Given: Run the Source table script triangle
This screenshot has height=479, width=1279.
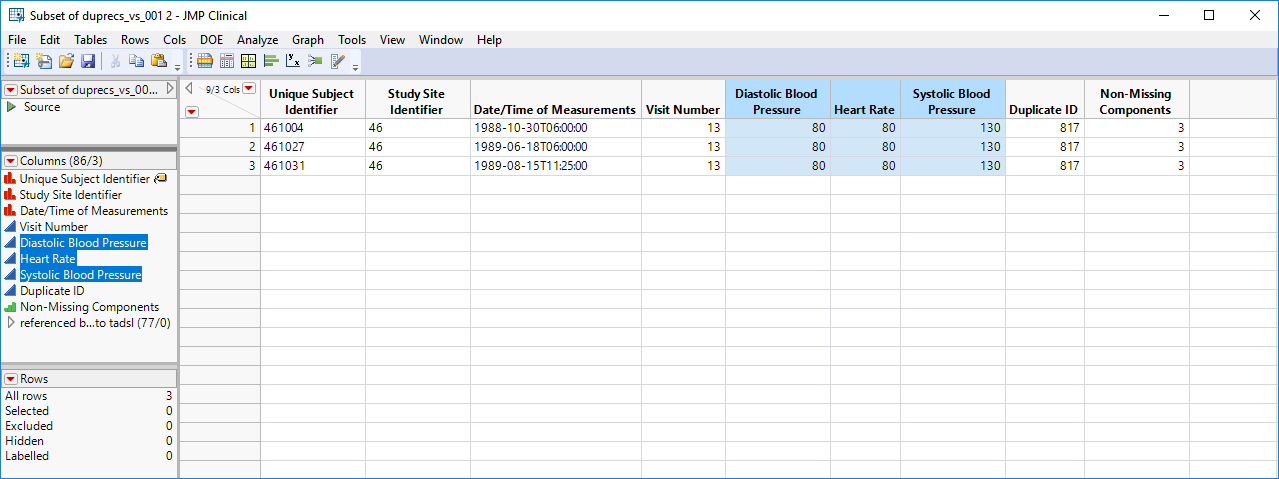Looking at the screenshot, I should (11, 107).
